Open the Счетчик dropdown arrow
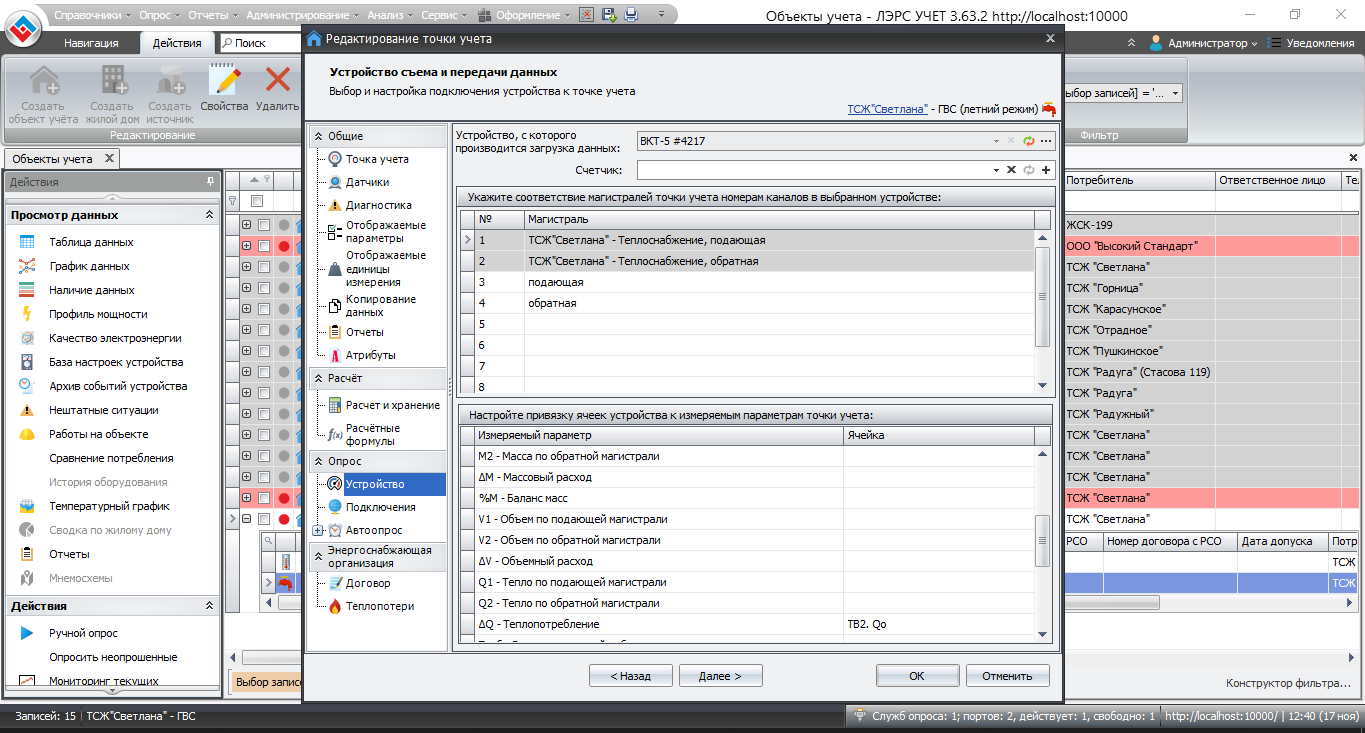Viewport: 1365px width, 733px height. [x=997, y=170]
